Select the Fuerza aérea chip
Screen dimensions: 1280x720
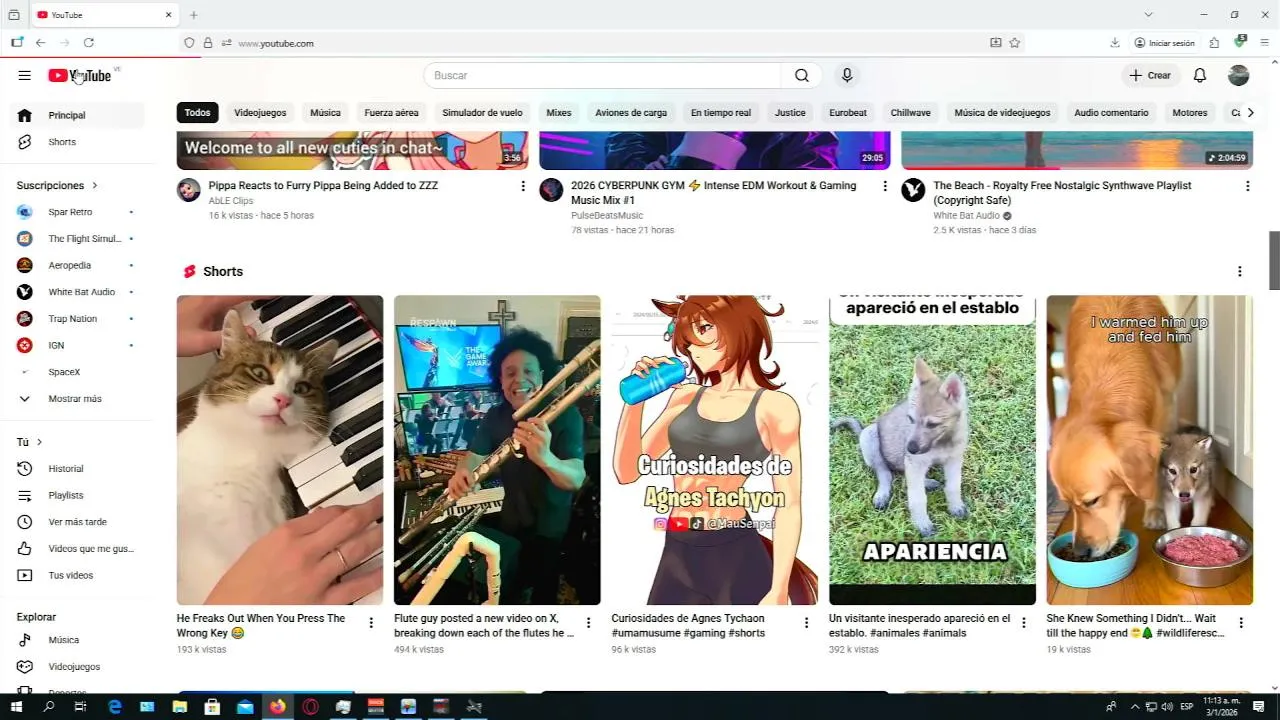coord(391,113)
